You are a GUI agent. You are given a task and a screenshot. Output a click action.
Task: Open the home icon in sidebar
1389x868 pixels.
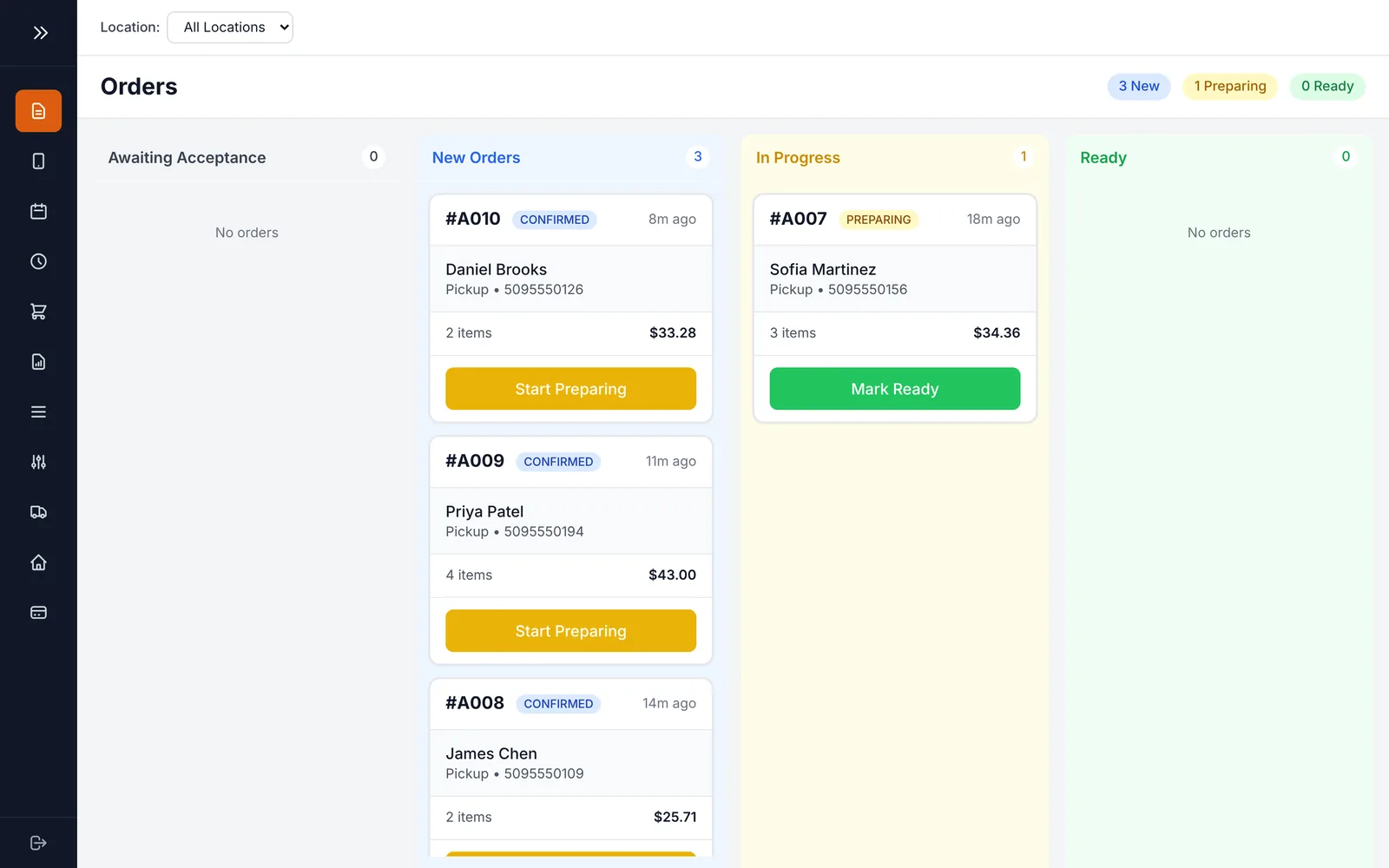38,562
